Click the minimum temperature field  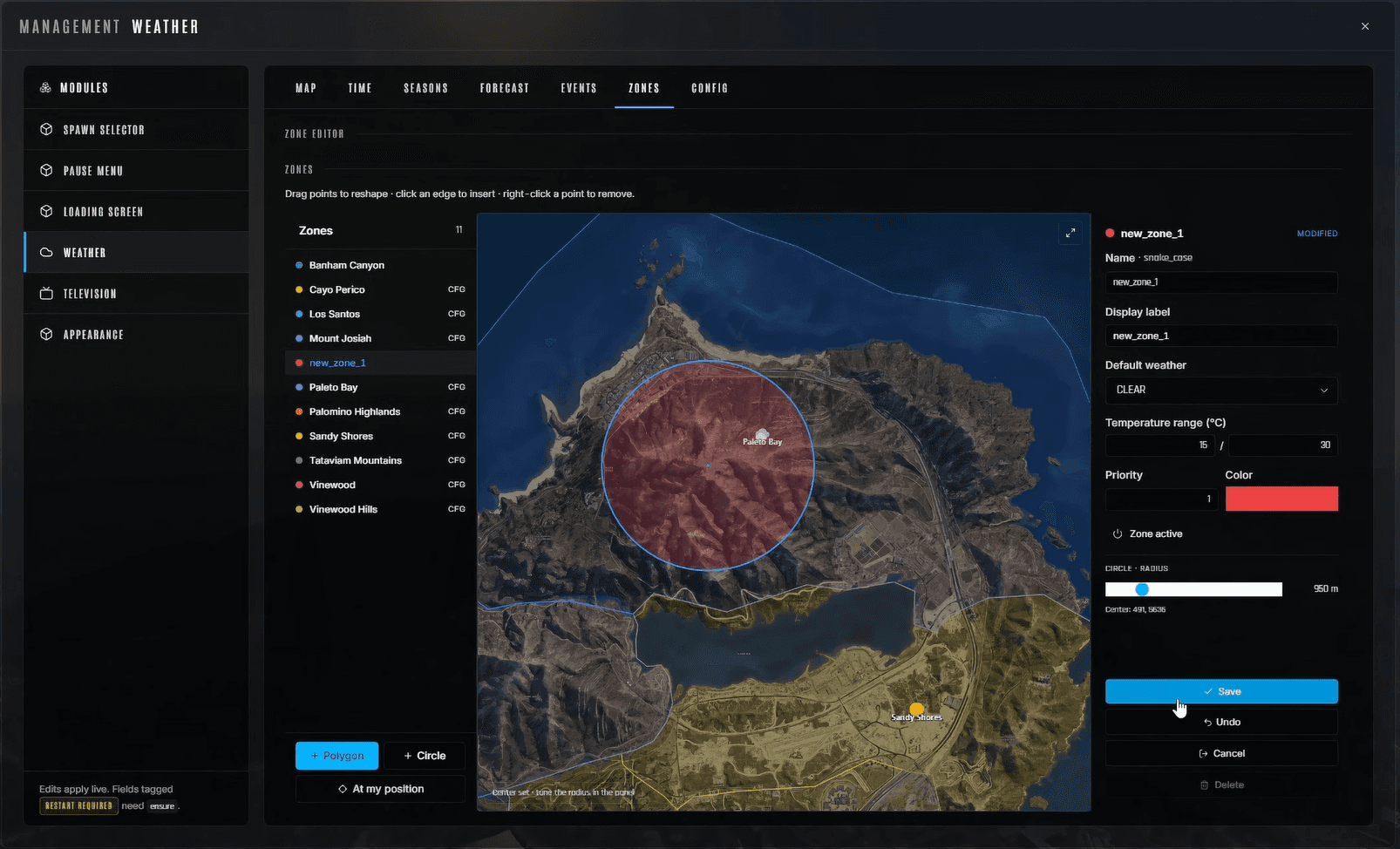pos(1160,445)
